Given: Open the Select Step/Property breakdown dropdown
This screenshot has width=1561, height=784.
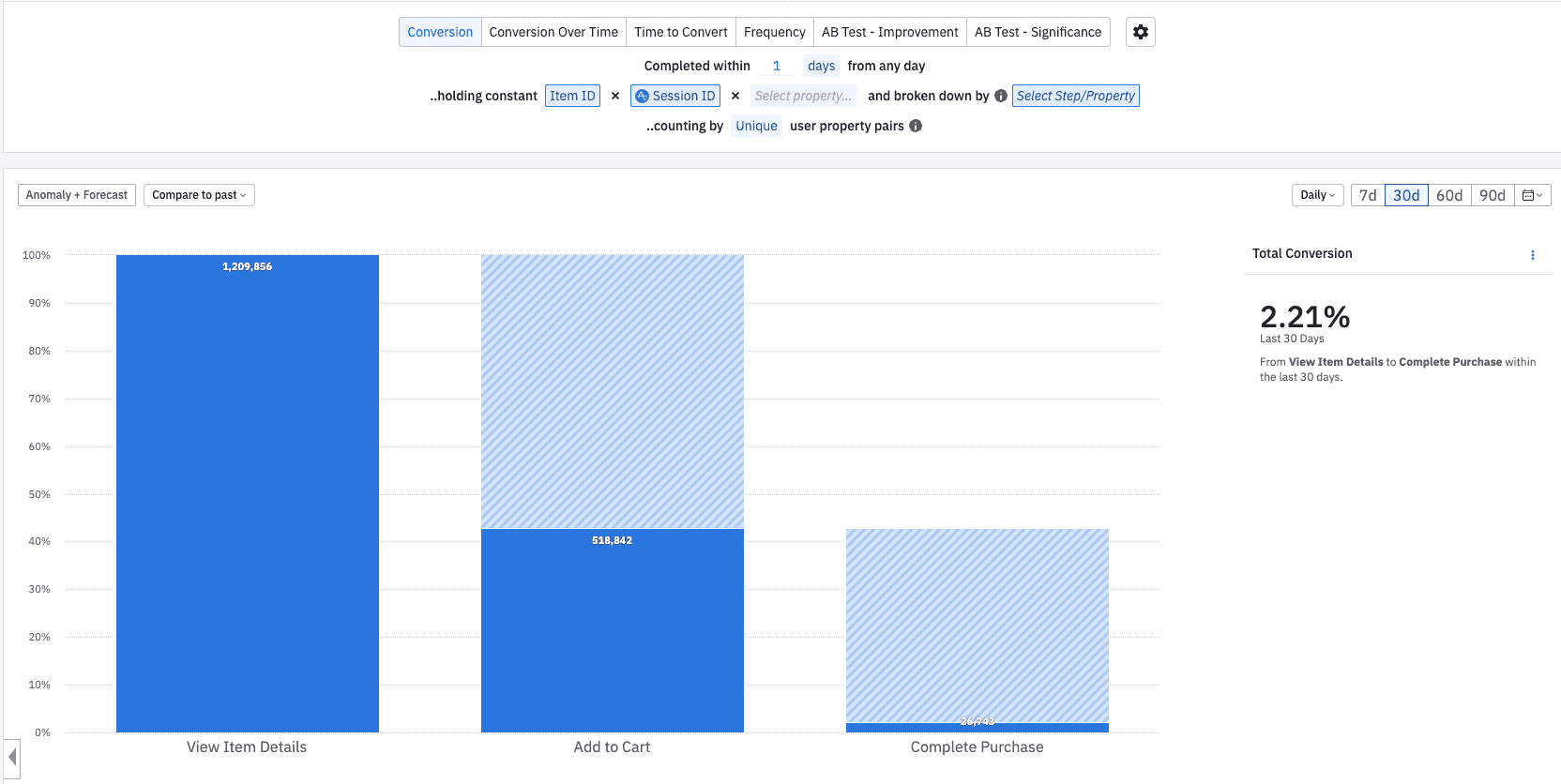Looking at the screenshot, I should click(1075, 96).
